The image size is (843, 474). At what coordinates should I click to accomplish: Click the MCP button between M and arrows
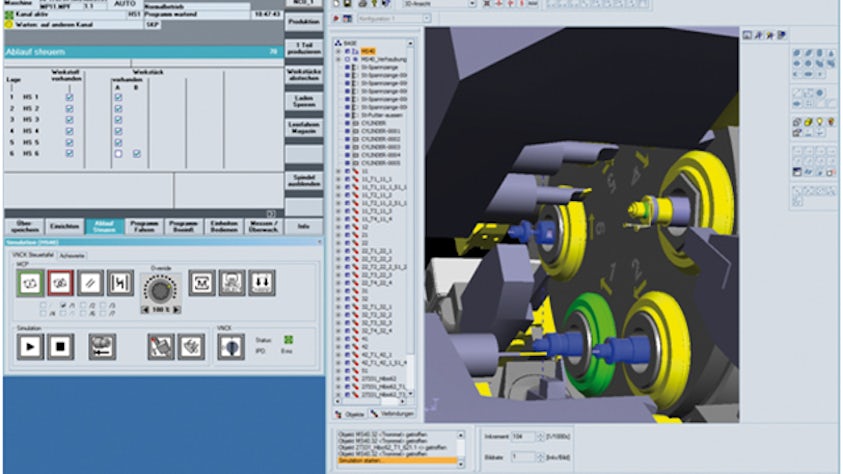(x=232, y=283)
